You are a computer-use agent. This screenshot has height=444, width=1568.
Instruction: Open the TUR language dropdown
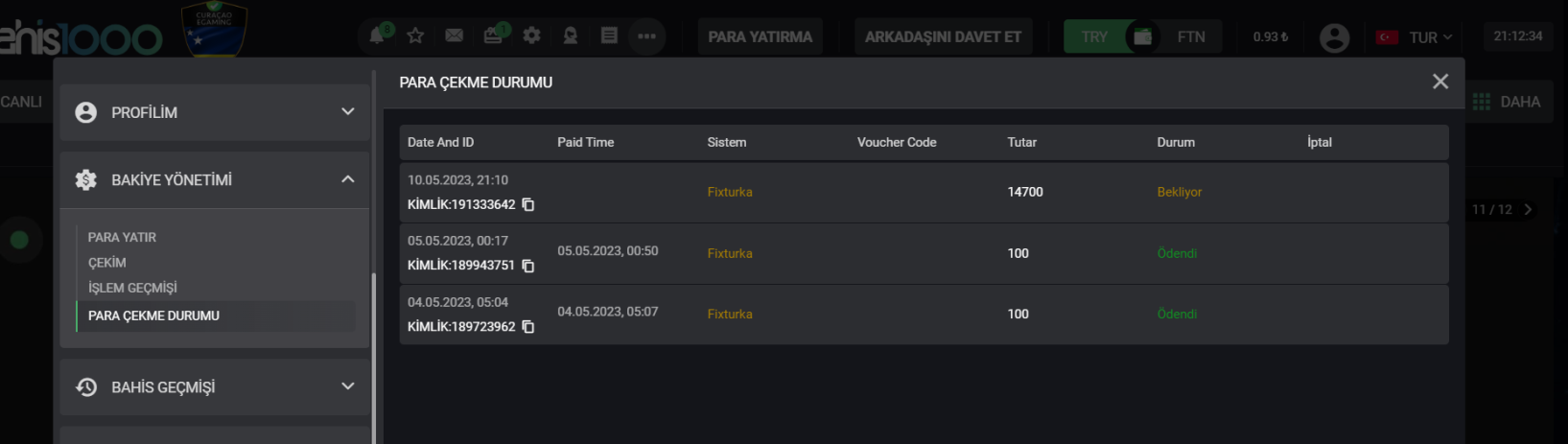(1415, 36)
